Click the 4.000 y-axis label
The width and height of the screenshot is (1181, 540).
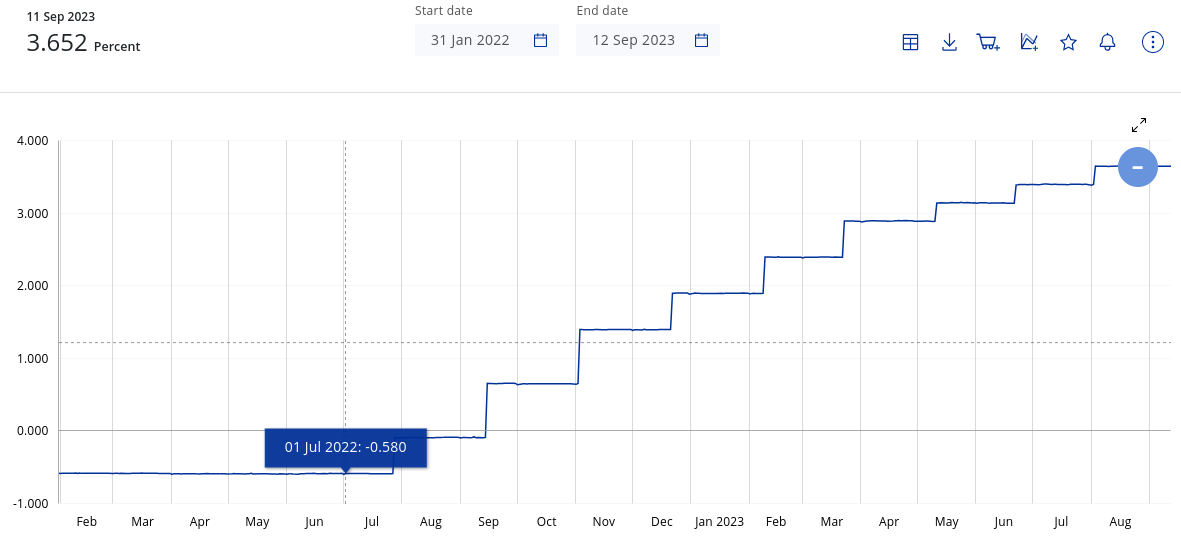33,141
